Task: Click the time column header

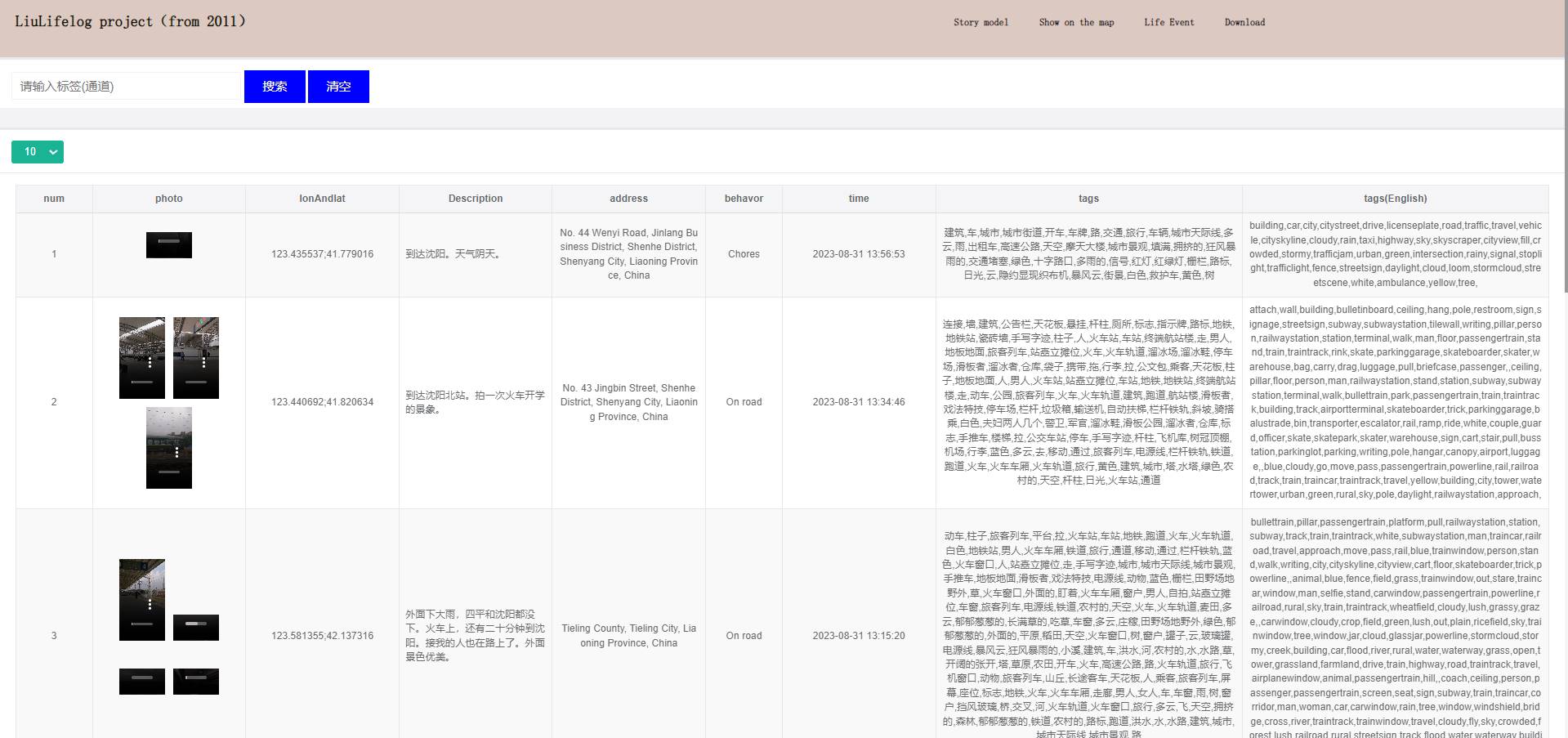Action: tap(858, 199)
